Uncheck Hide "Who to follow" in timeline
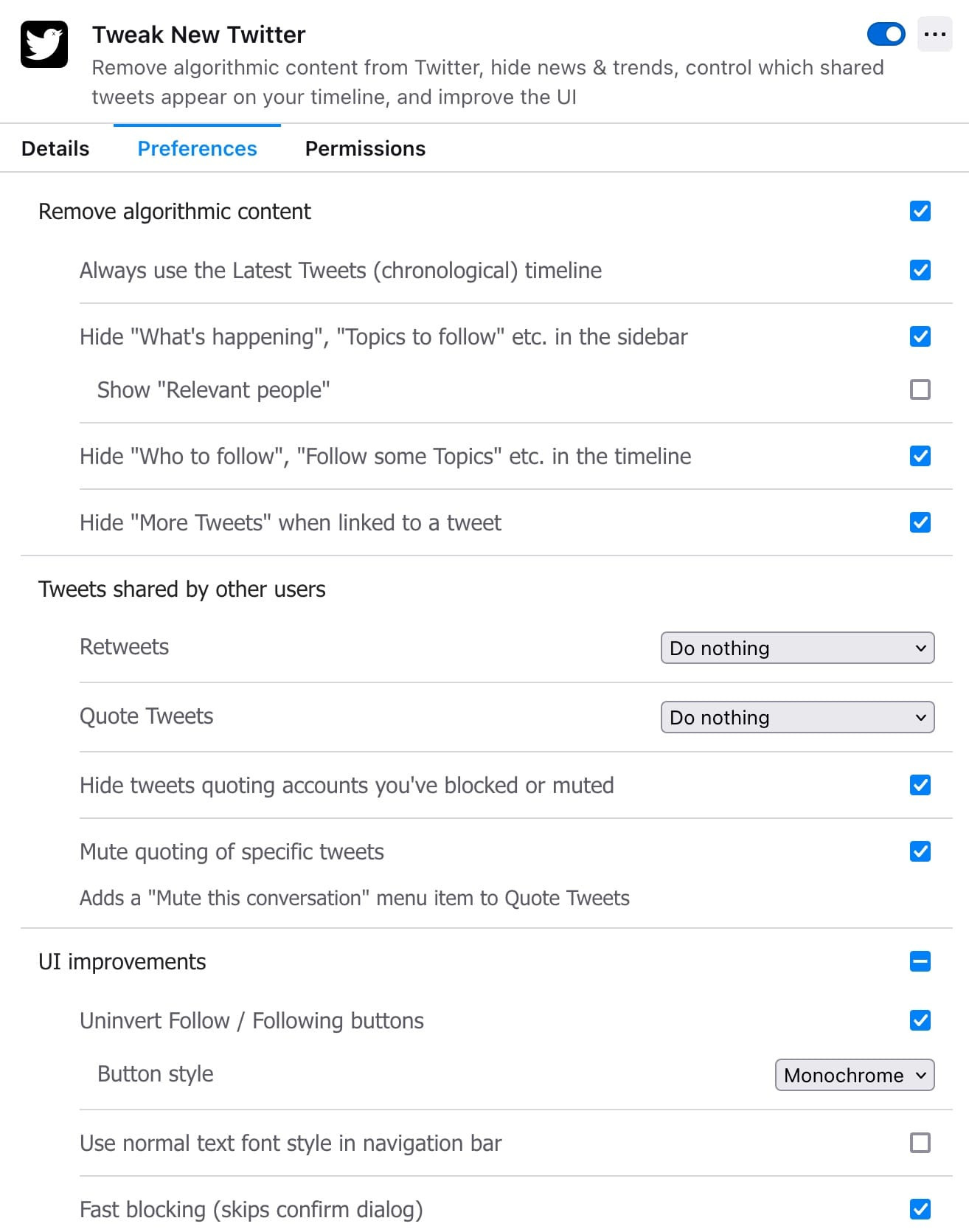Viewport: 969px width, 1232px height. coord(920,456)
